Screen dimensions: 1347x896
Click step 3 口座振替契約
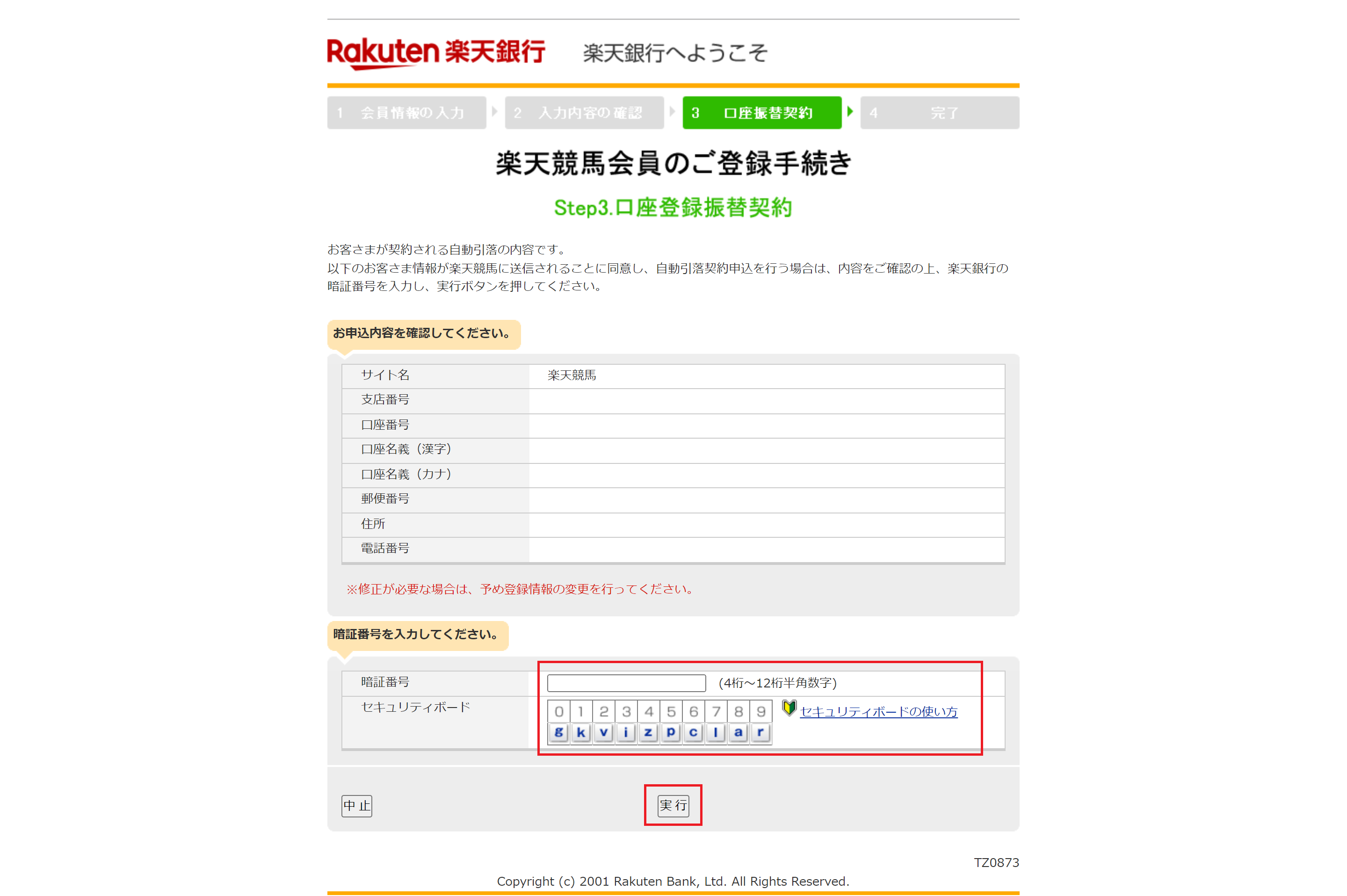click(762, 113)
